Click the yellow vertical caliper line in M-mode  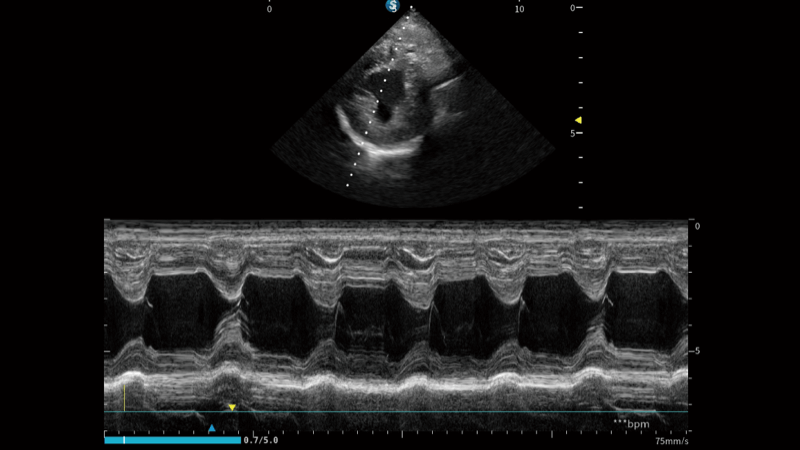[124, 396]
